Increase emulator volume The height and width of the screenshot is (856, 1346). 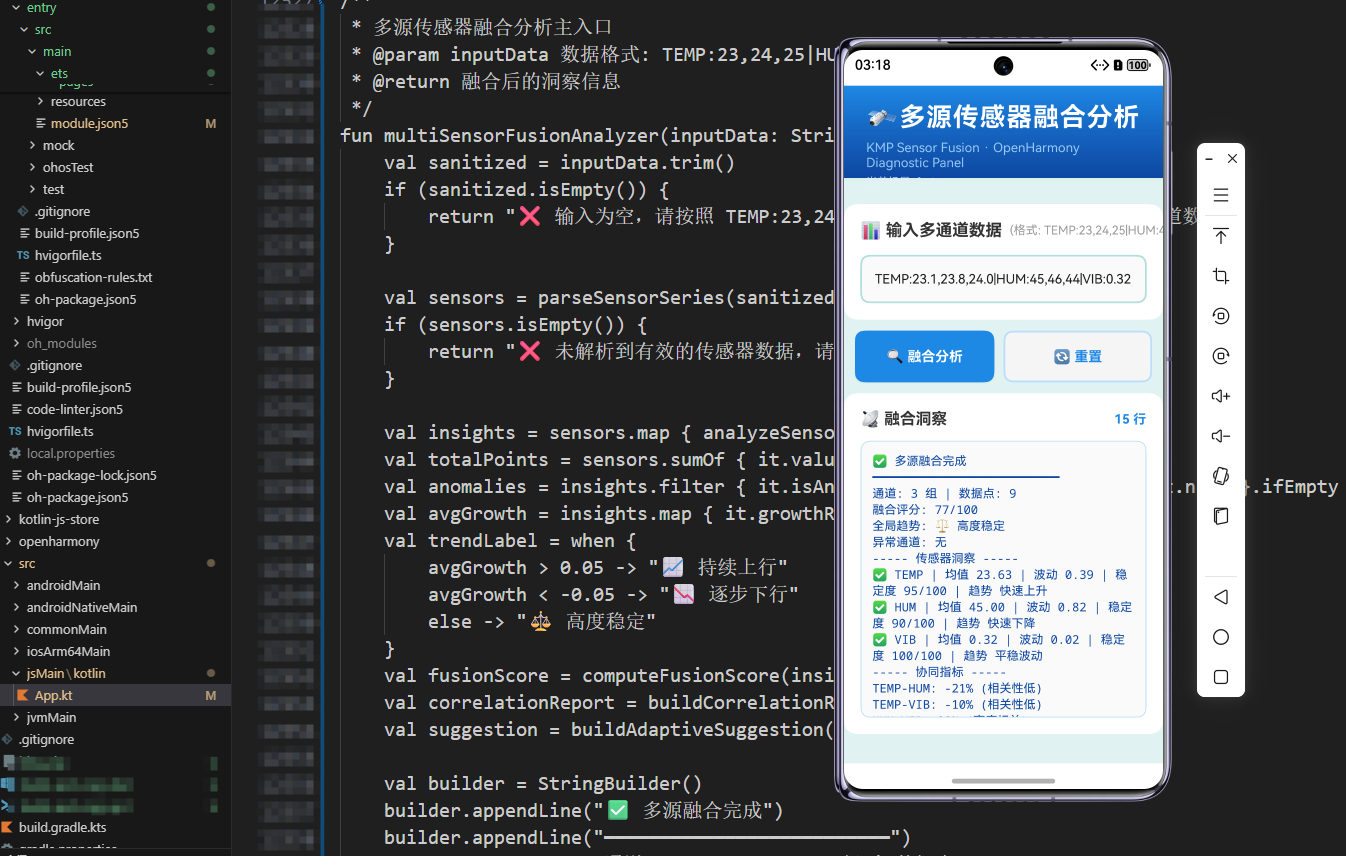tap(1220, 396)
